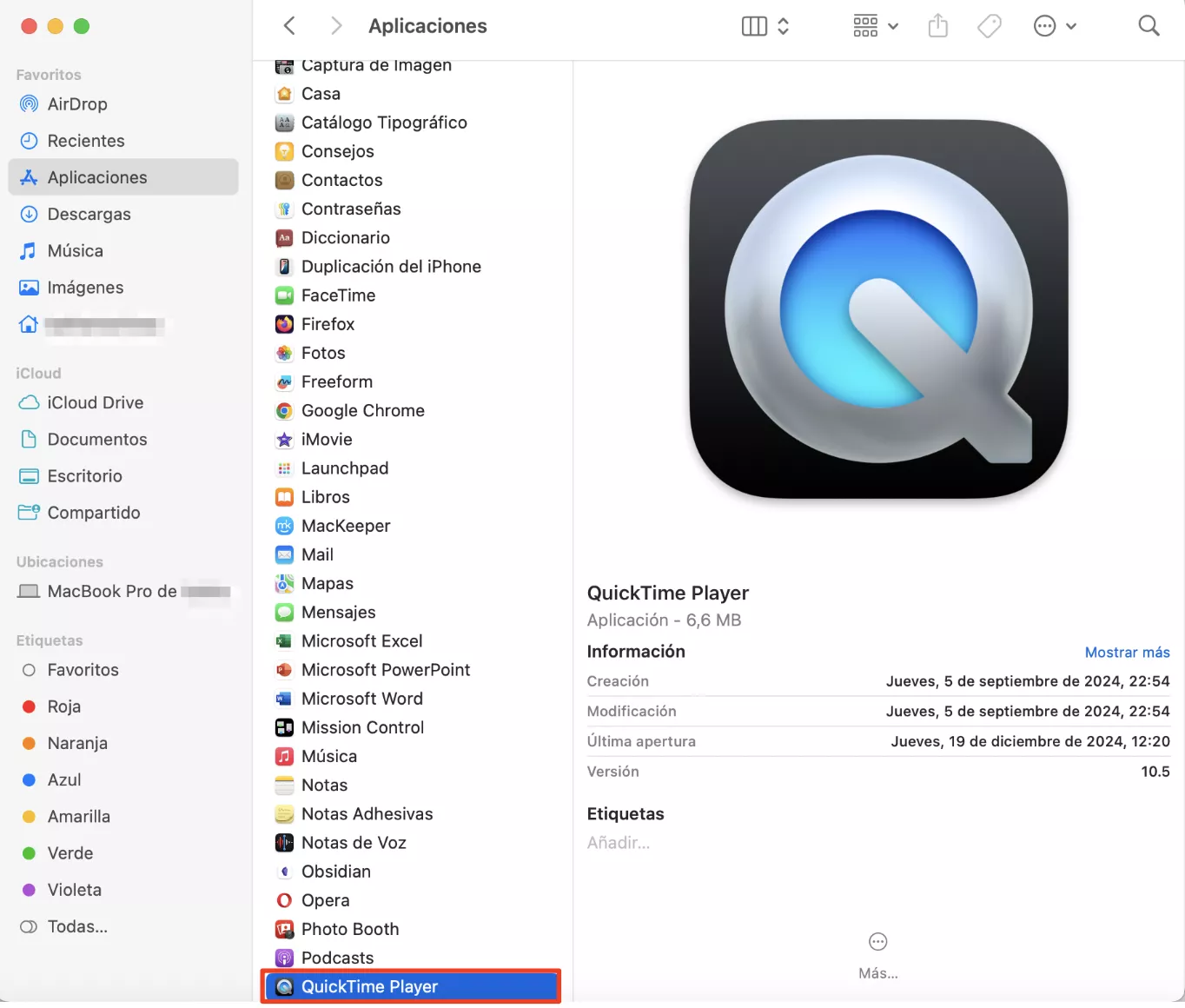
Task: Open iCloud Drive in the sidebar
Action: click(95, 403)
